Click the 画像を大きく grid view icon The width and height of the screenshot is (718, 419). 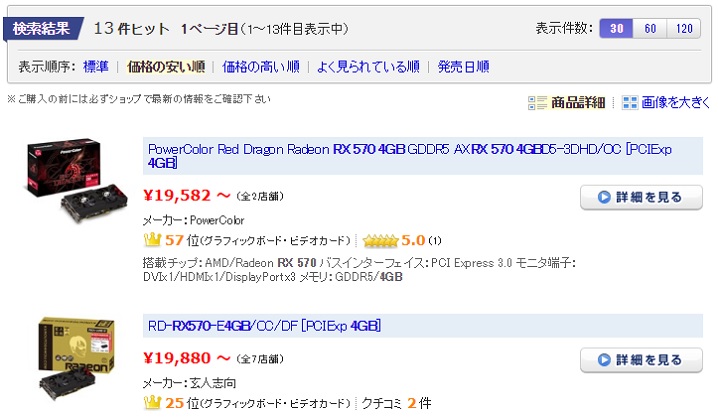pos(630,102)
